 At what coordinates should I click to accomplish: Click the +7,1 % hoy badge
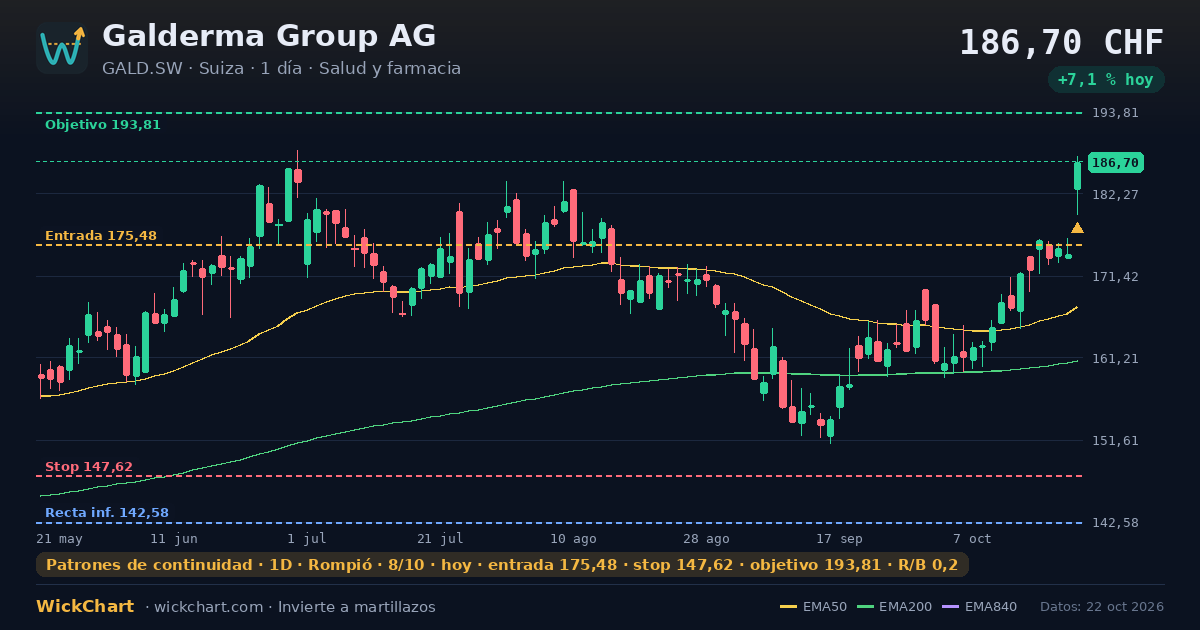pyautogui.click(x=1106, y=80)
